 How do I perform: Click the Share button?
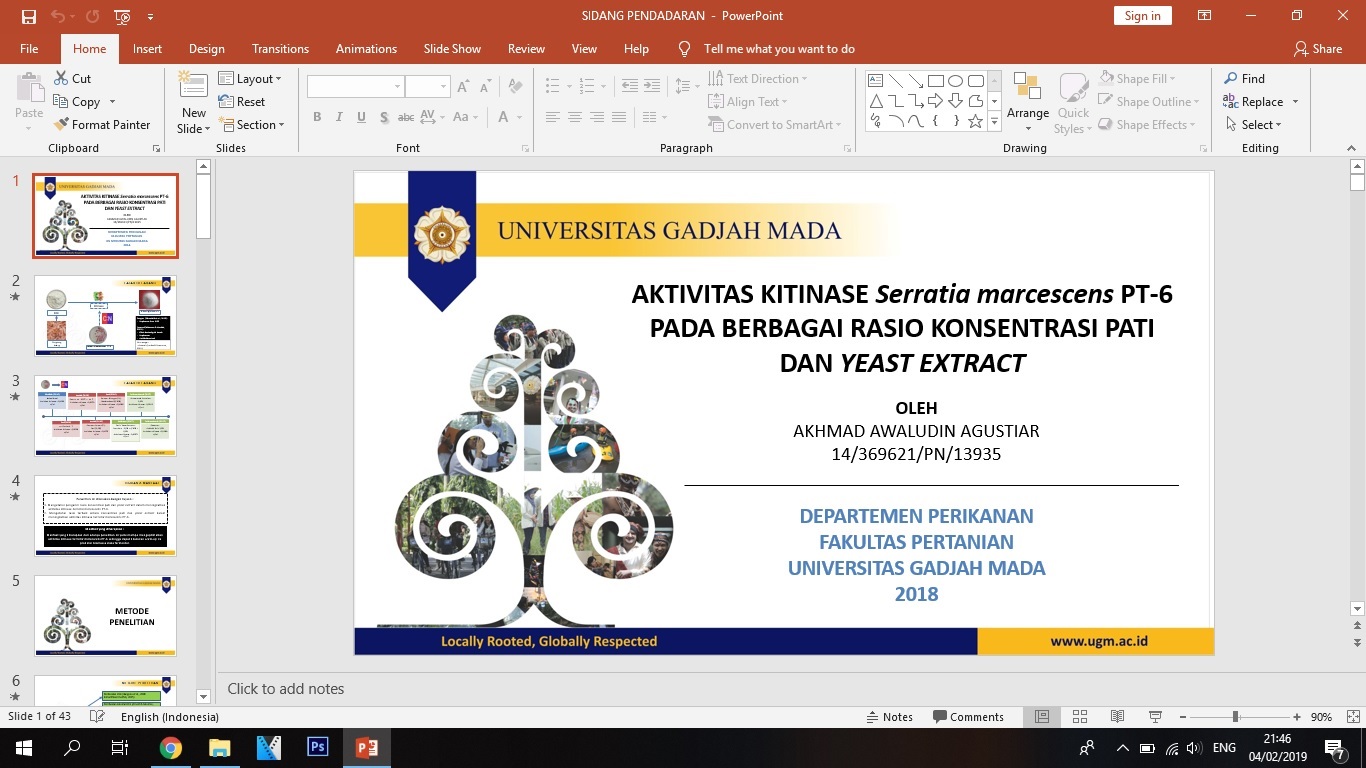[1317, 49]
